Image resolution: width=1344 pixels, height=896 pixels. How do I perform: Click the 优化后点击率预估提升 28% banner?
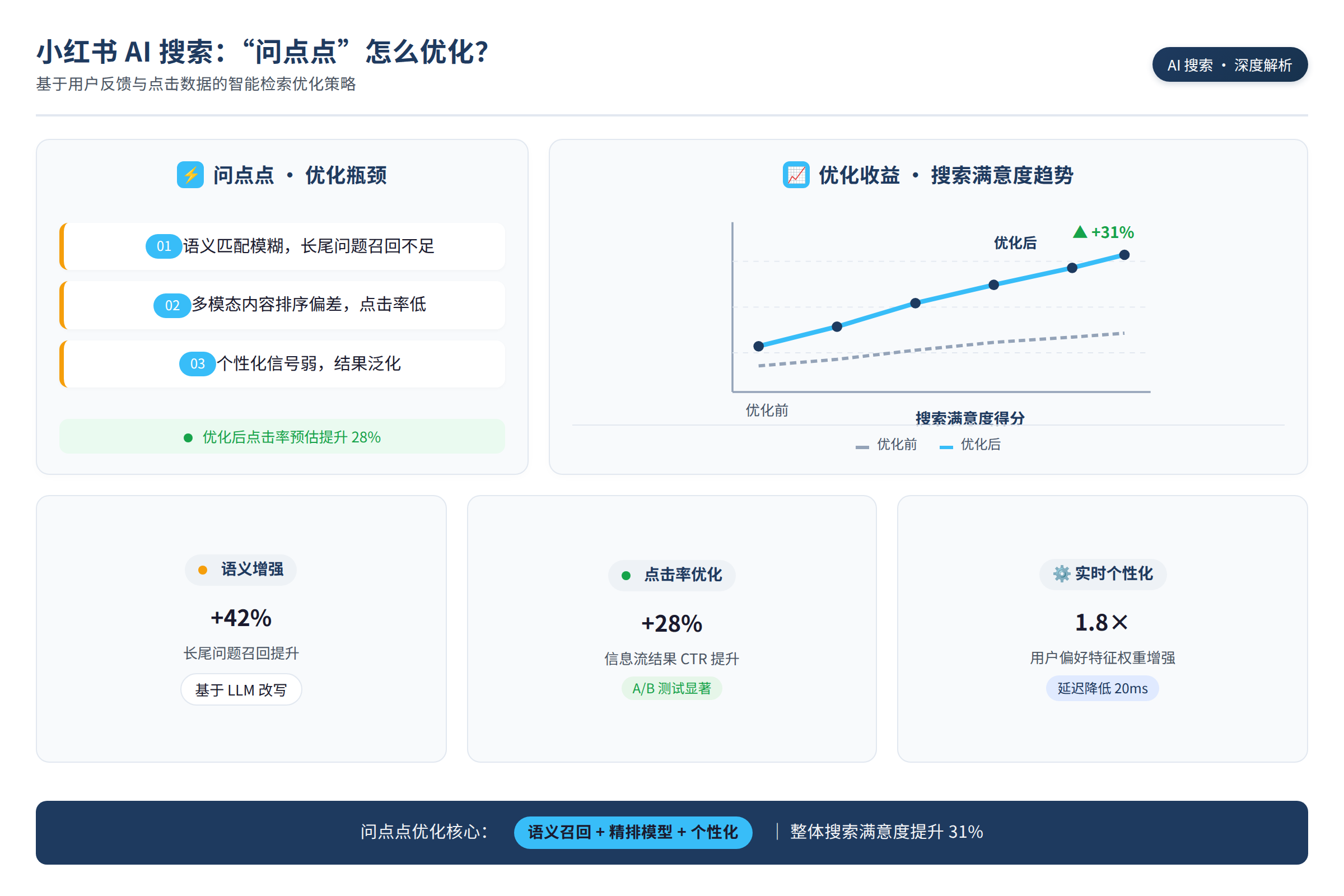point(282,437)
